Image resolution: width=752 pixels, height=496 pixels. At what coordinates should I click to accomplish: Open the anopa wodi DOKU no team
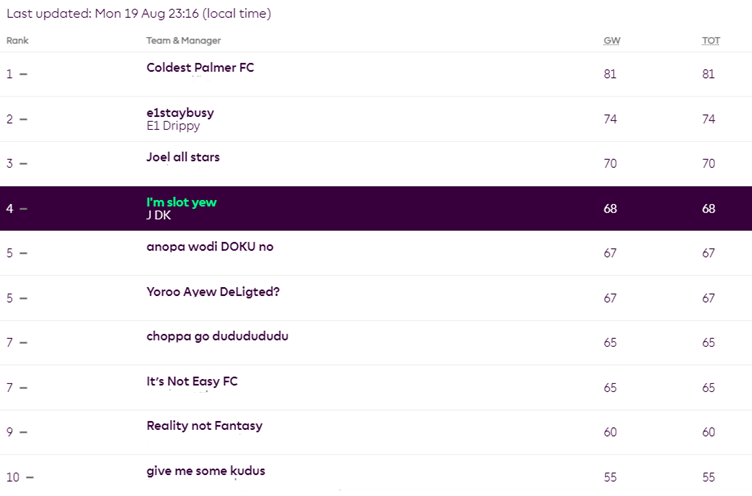tap(209, 247)
